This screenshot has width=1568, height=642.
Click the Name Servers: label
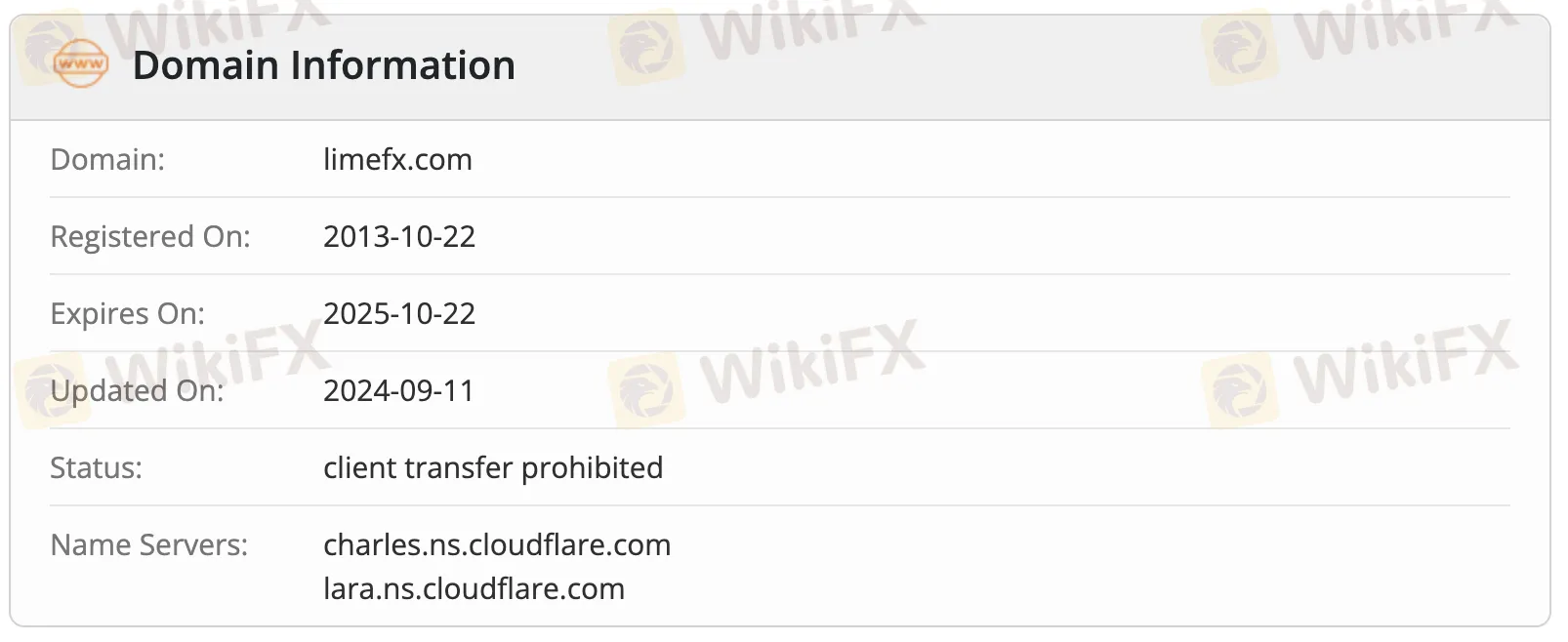coord(149,544)
